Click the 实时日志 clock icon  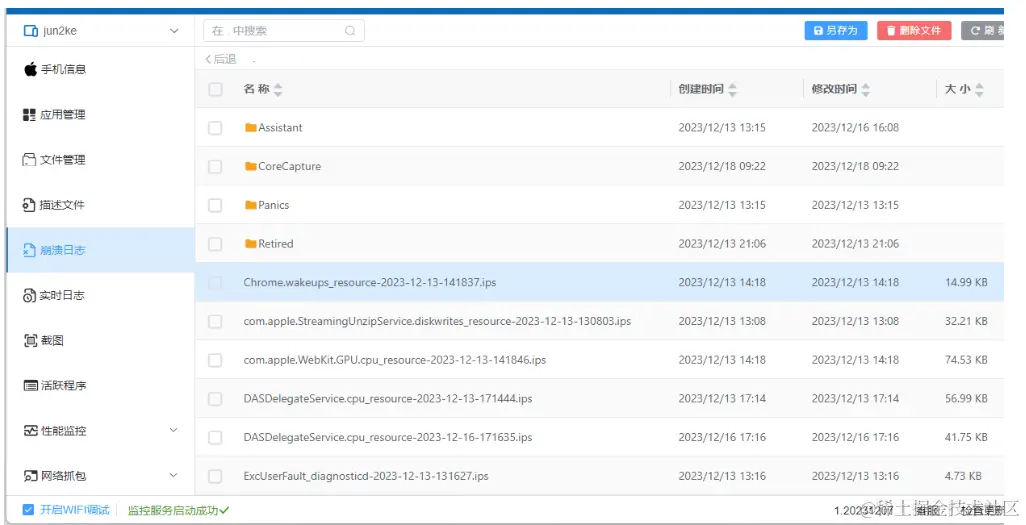click(x=29, y=295)
